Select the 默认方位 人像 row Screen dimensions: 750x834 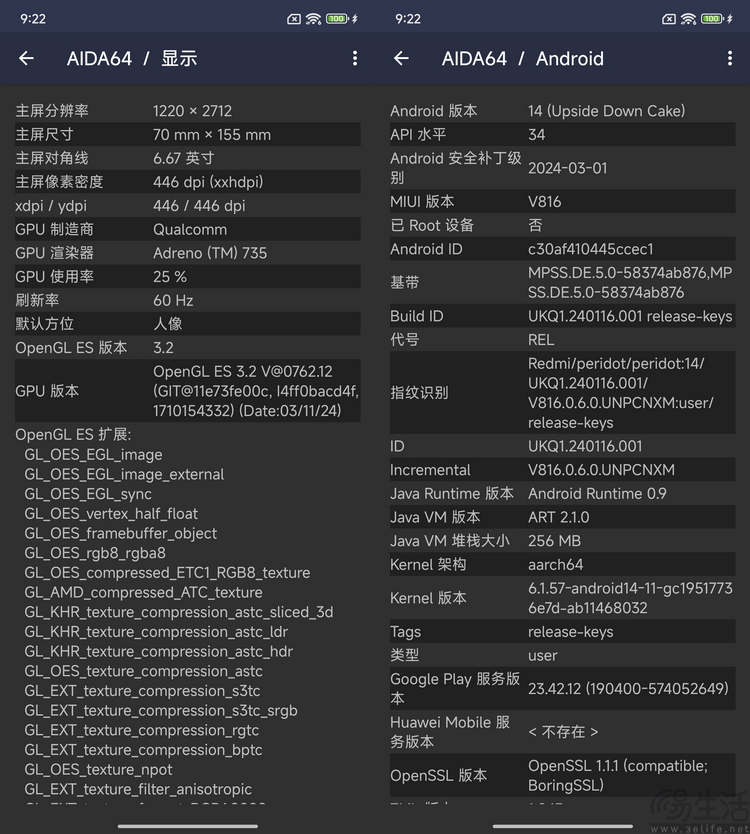[188, 323]
